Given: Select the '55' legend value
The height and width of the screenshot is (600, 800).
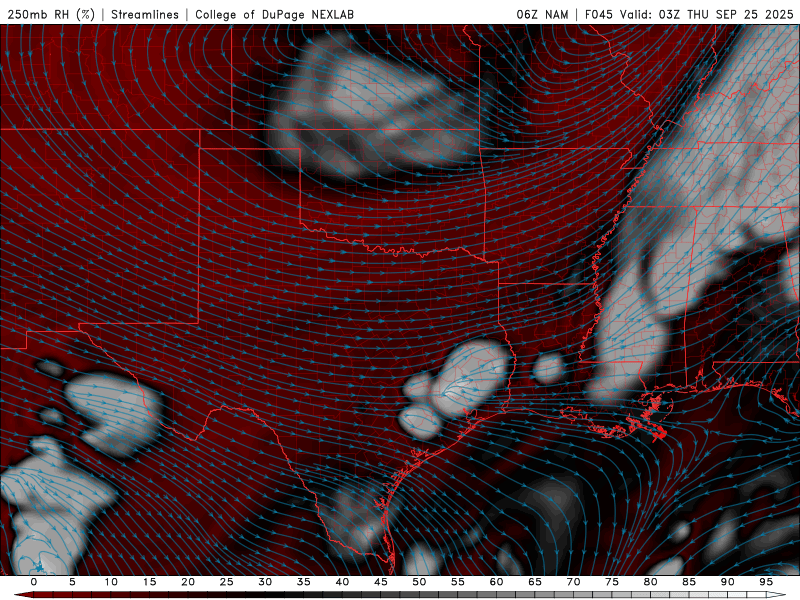Looking at the screenshot, I should pyautogui.click(x=458, y=582).
